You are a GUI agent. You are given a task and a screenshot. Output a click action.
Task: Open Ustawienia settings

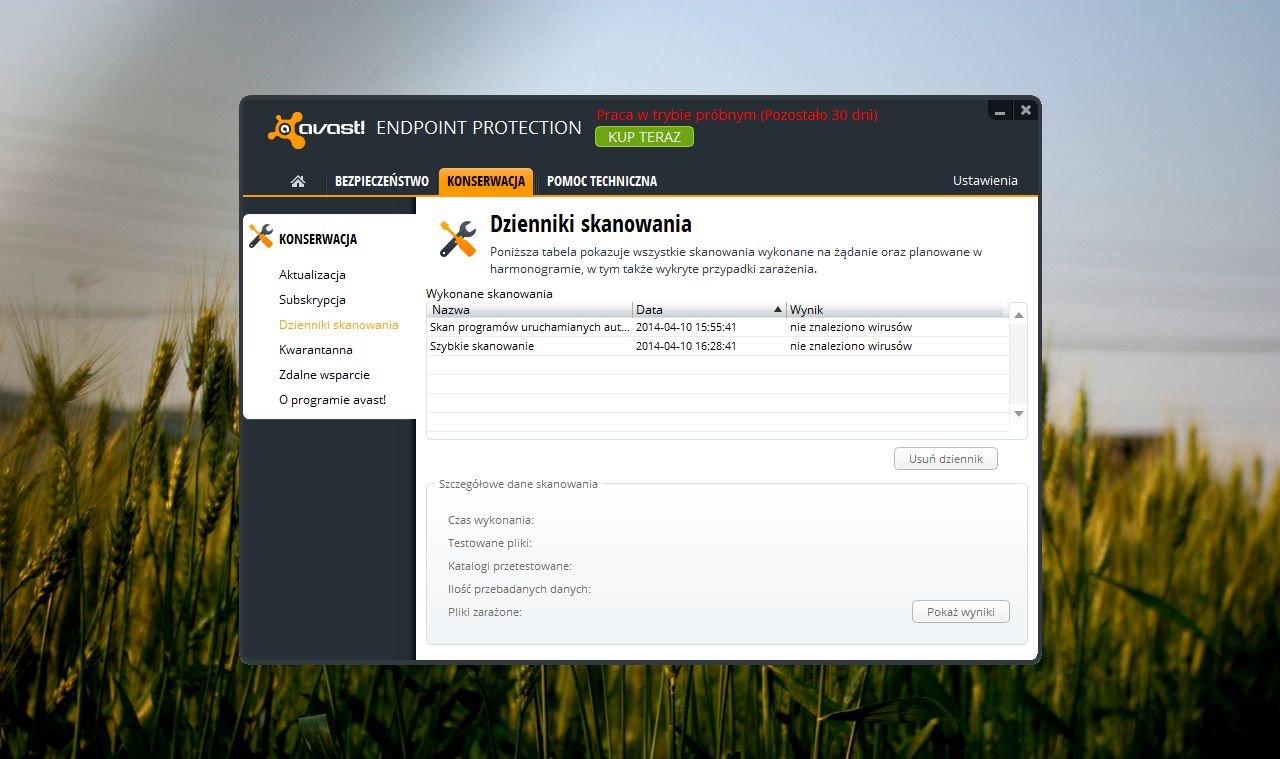click(x=985, y=181)
